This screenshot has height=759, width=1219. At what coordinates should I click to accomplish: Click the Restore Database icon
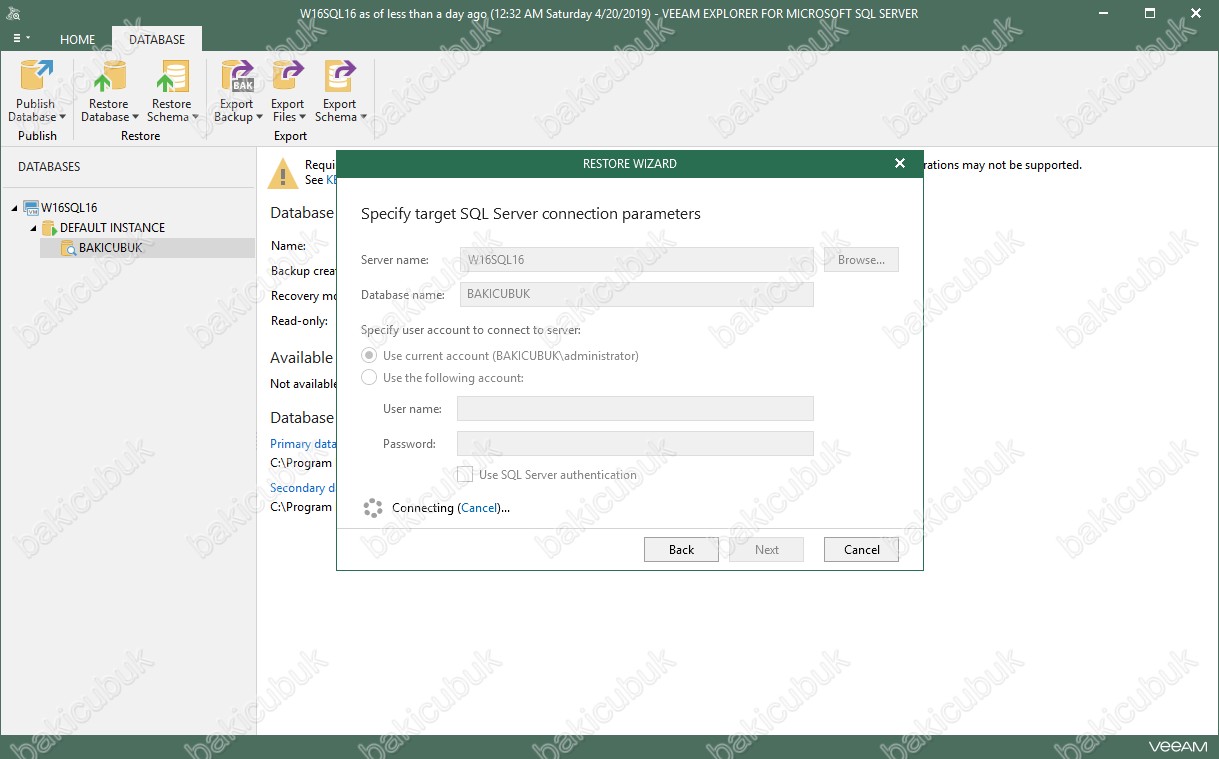(108, 77)
